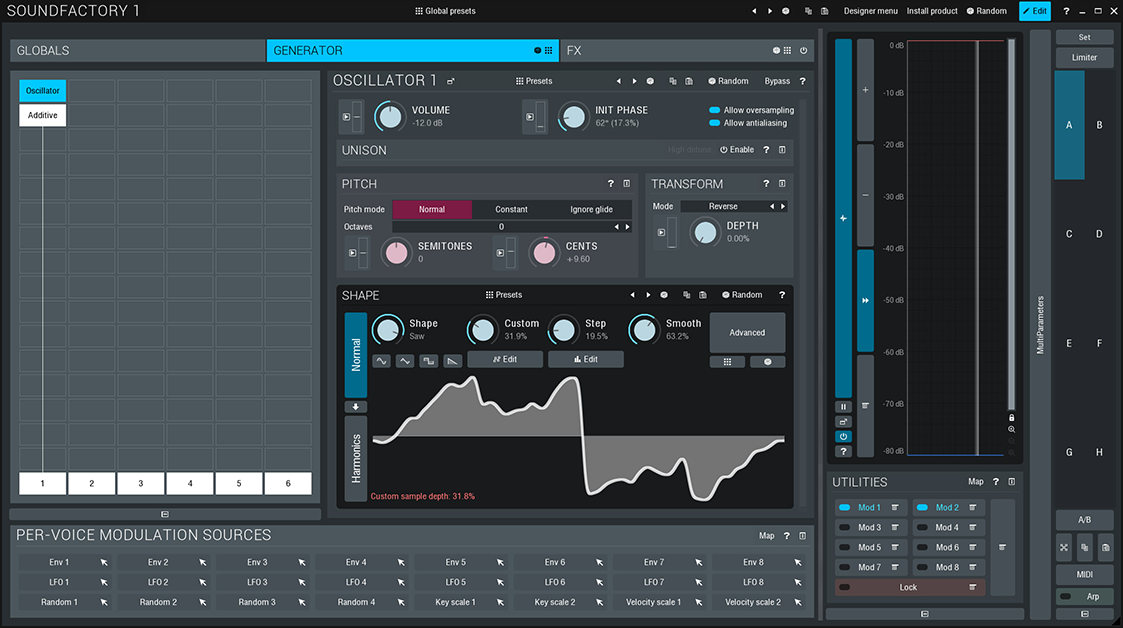Click the Edit button under Custom

[x=505, y=359]
